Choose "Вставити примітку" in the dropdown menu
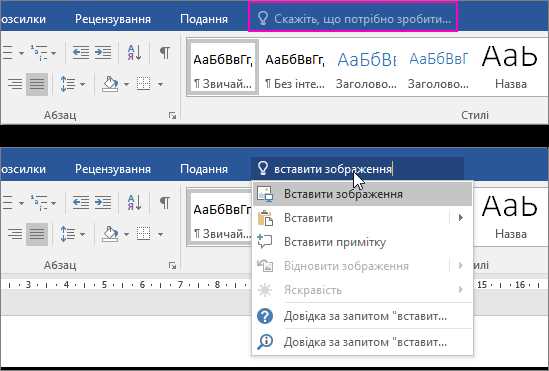 [x=362, y=242]
